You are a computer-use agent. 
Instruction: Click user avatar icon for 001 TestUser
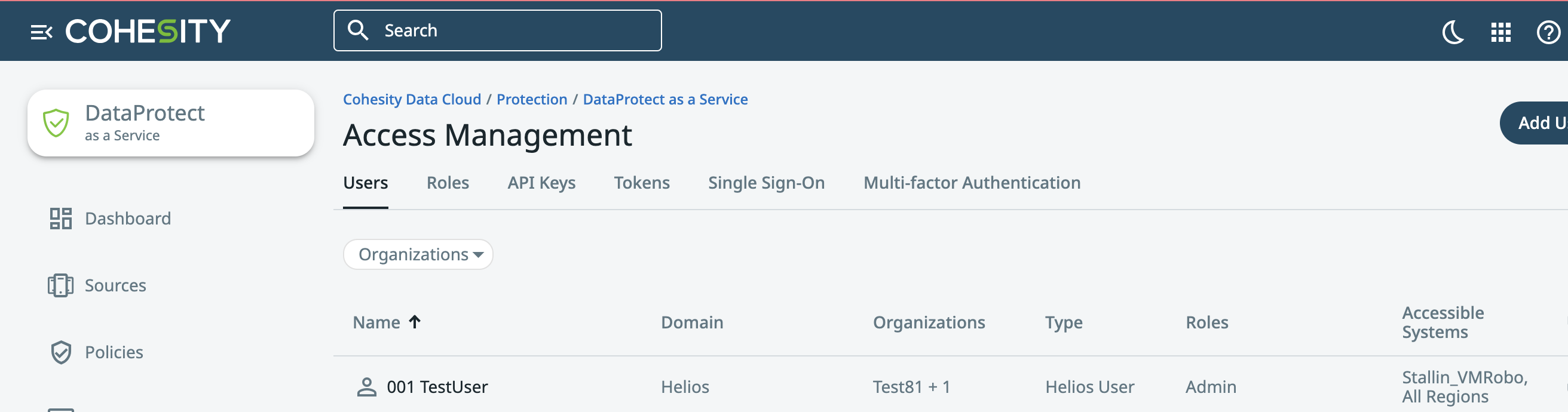tap(366, 387)
